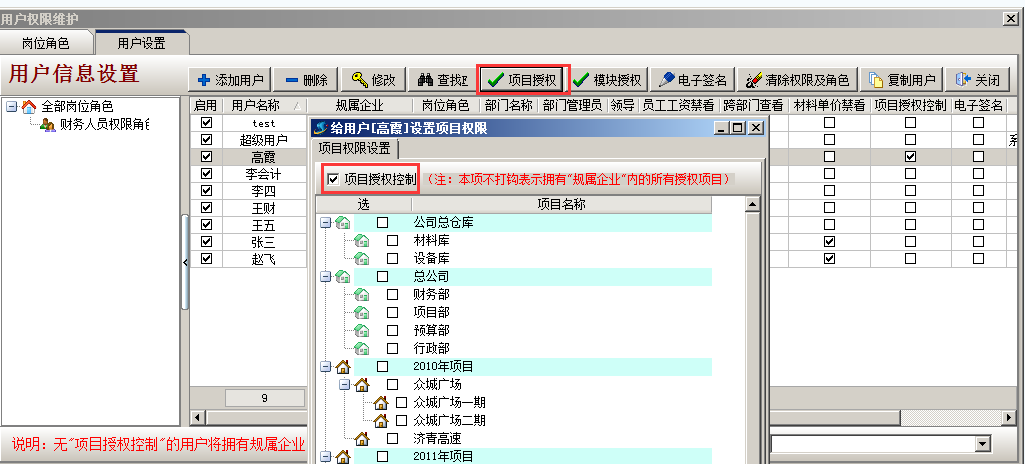Click the 复制用户 copy user button
1025x464 pixels.
click(902, 80)
